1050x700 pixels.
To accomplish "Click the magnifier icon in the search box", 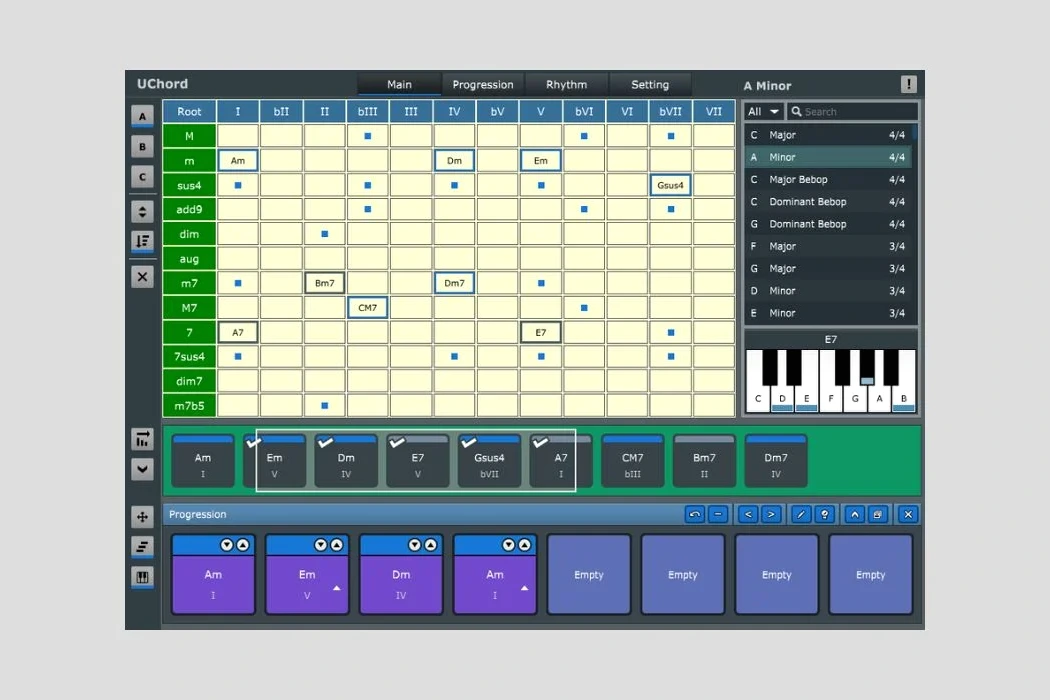I will (x=796, y=111).
